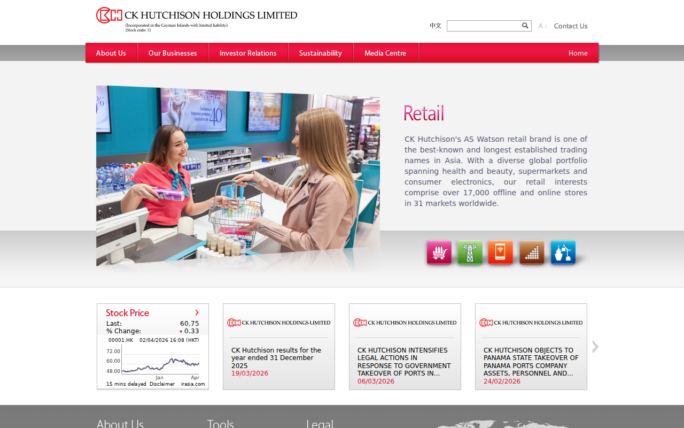
Task: Select the brown Finance & Investments steps icon
Action: (532, 253)
